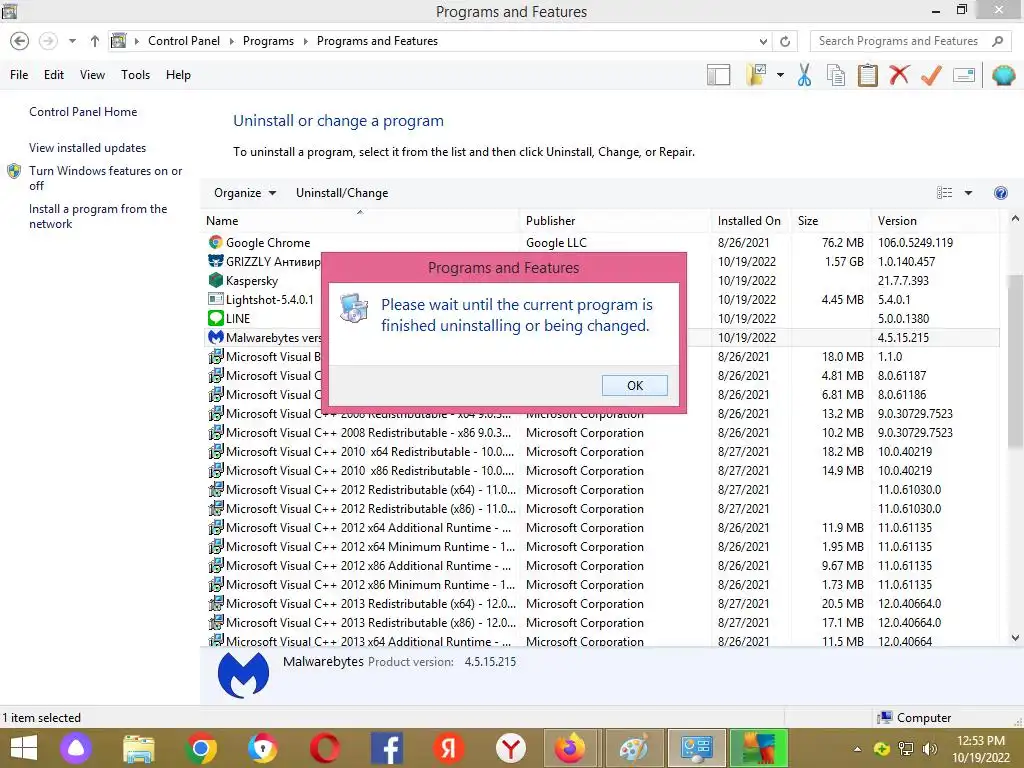Image resolution: width=1024 pixels, height=768 pixels.
Task: Click the volume speaker tray icon
Action: [x=929, y=749]
